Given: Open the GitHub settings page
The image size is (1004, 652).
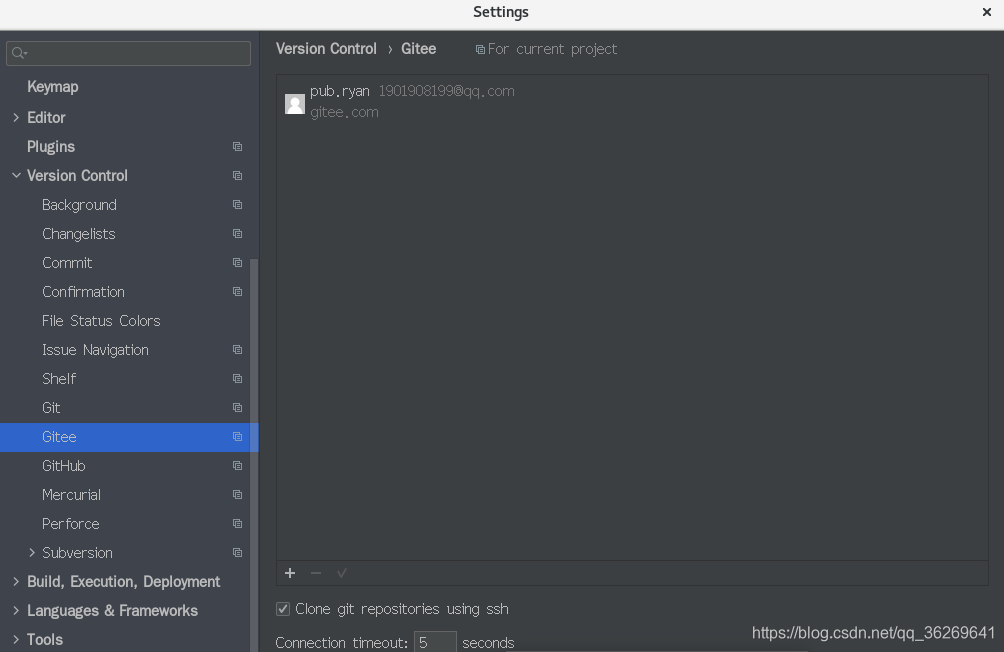Looking at the screenshot, I should [64, 466].
